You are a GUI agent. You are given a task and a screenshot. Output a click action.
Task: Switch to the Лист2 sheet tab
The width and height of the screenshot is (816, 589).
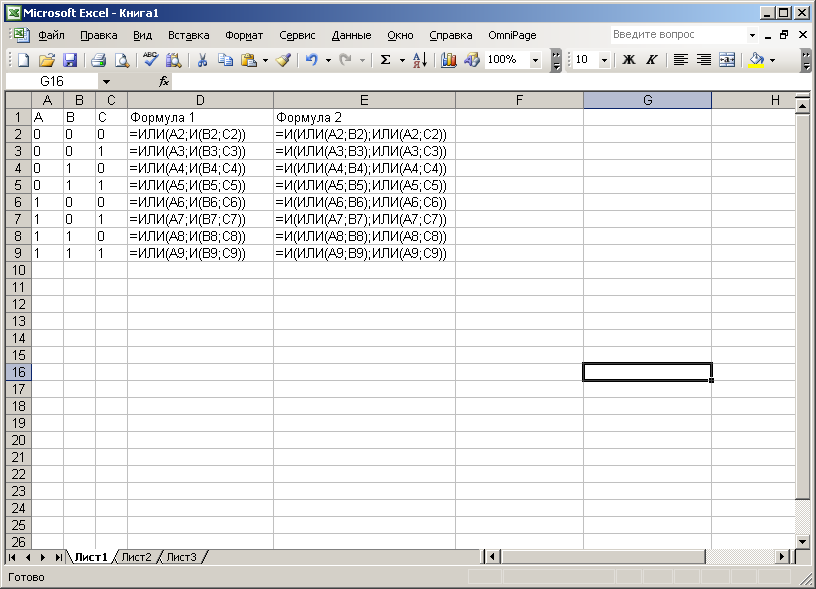coord(136,557)
